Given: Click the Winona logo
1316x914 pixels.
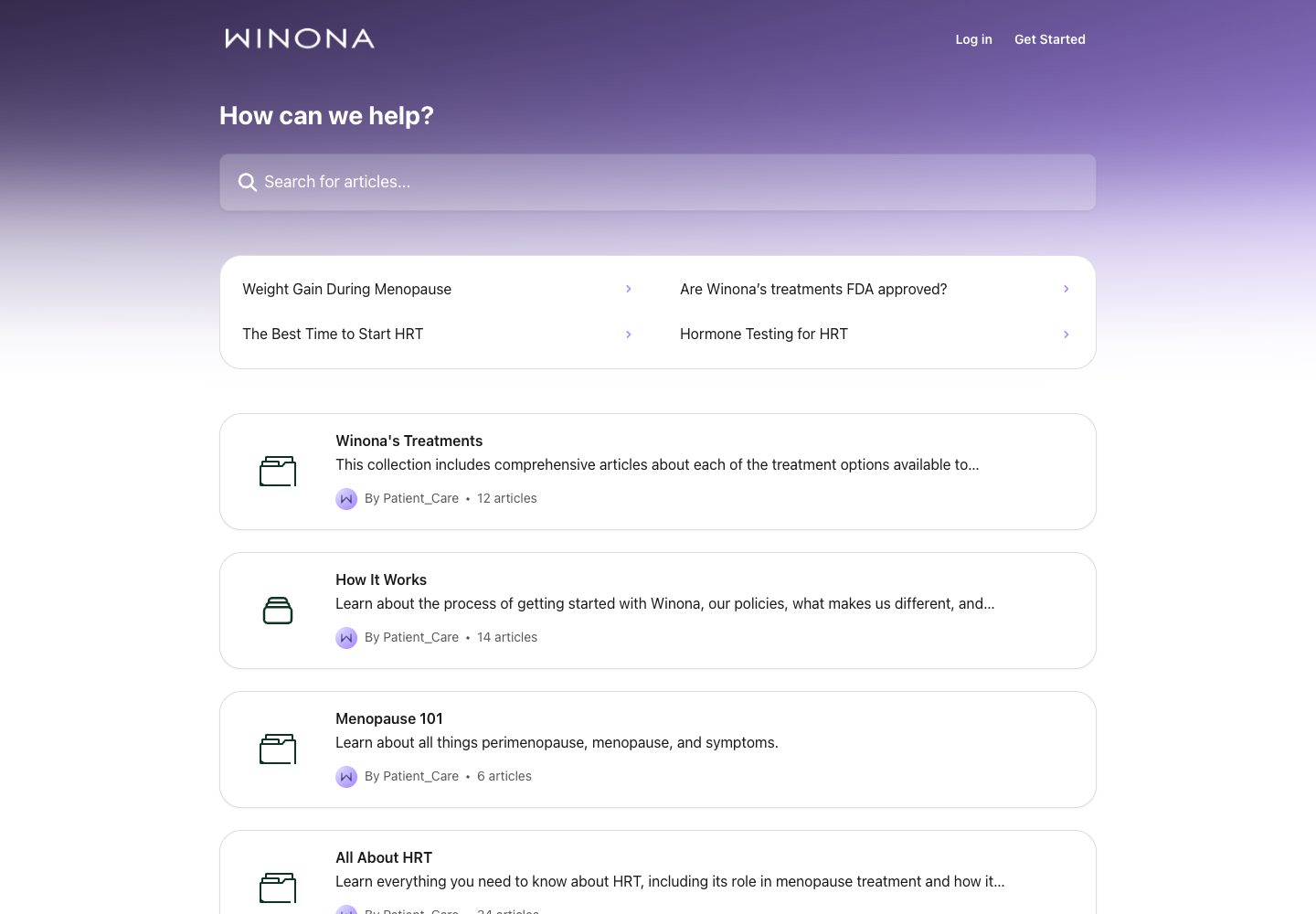Looking at the screenshot, I should [x=300, y=38].
